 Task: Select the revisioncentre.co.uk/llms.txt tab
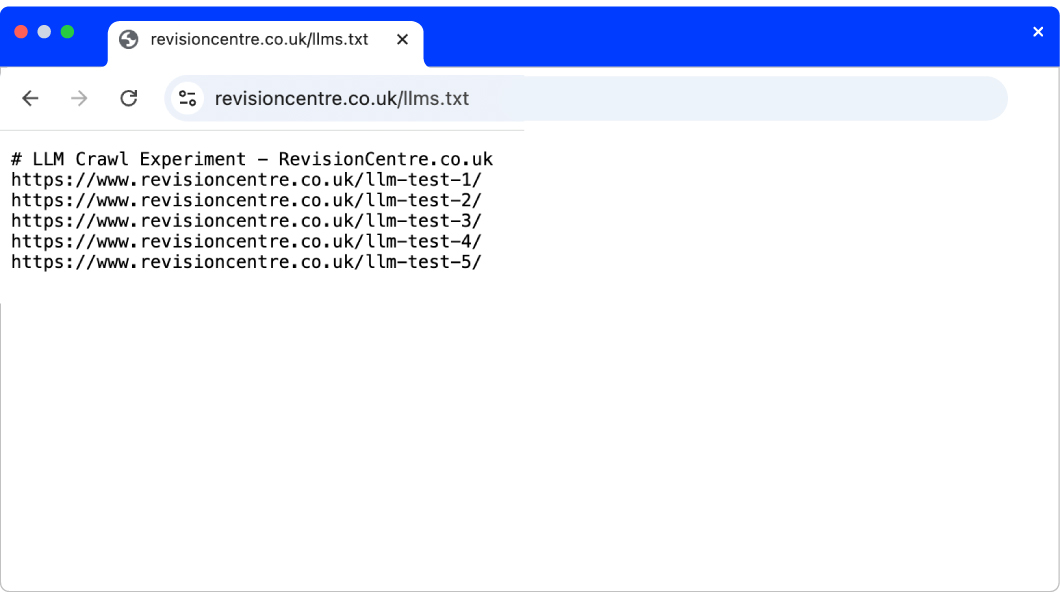coord(260,40)
